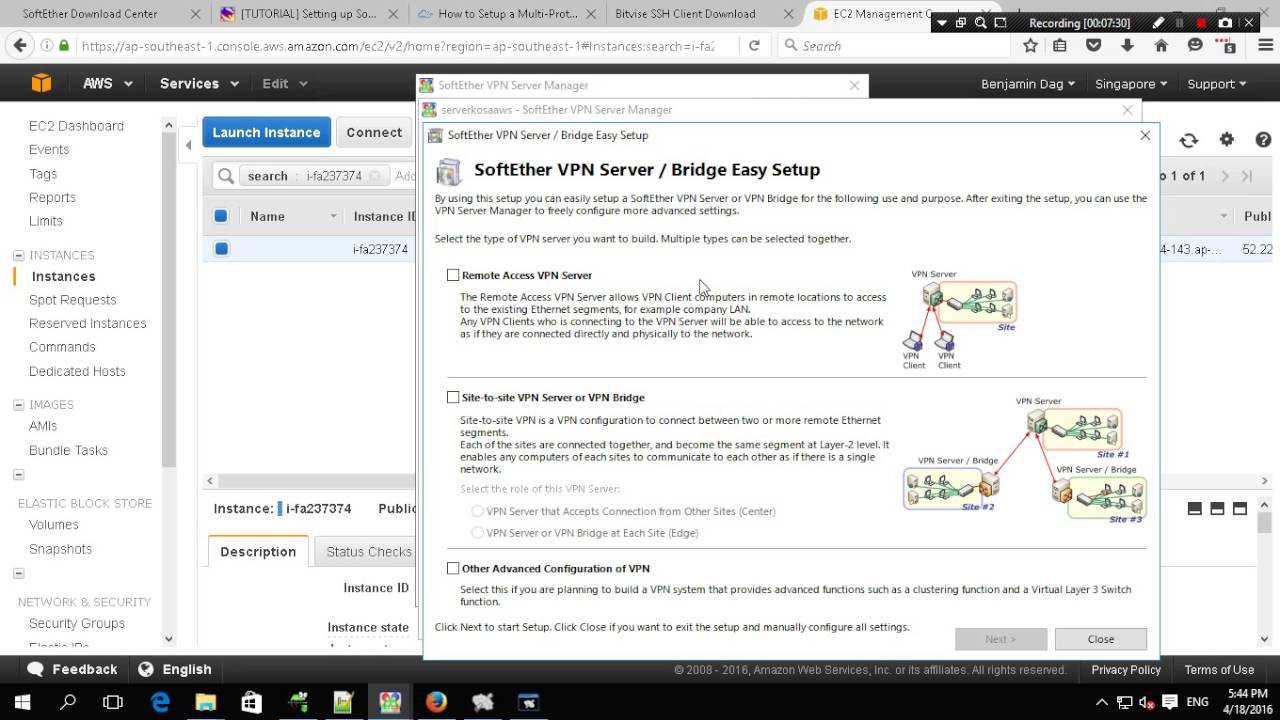Select VPN Server that Accepts Connection (Center) radio
The height and width of the screenshot is (720, 1280).
pos(477,511)
